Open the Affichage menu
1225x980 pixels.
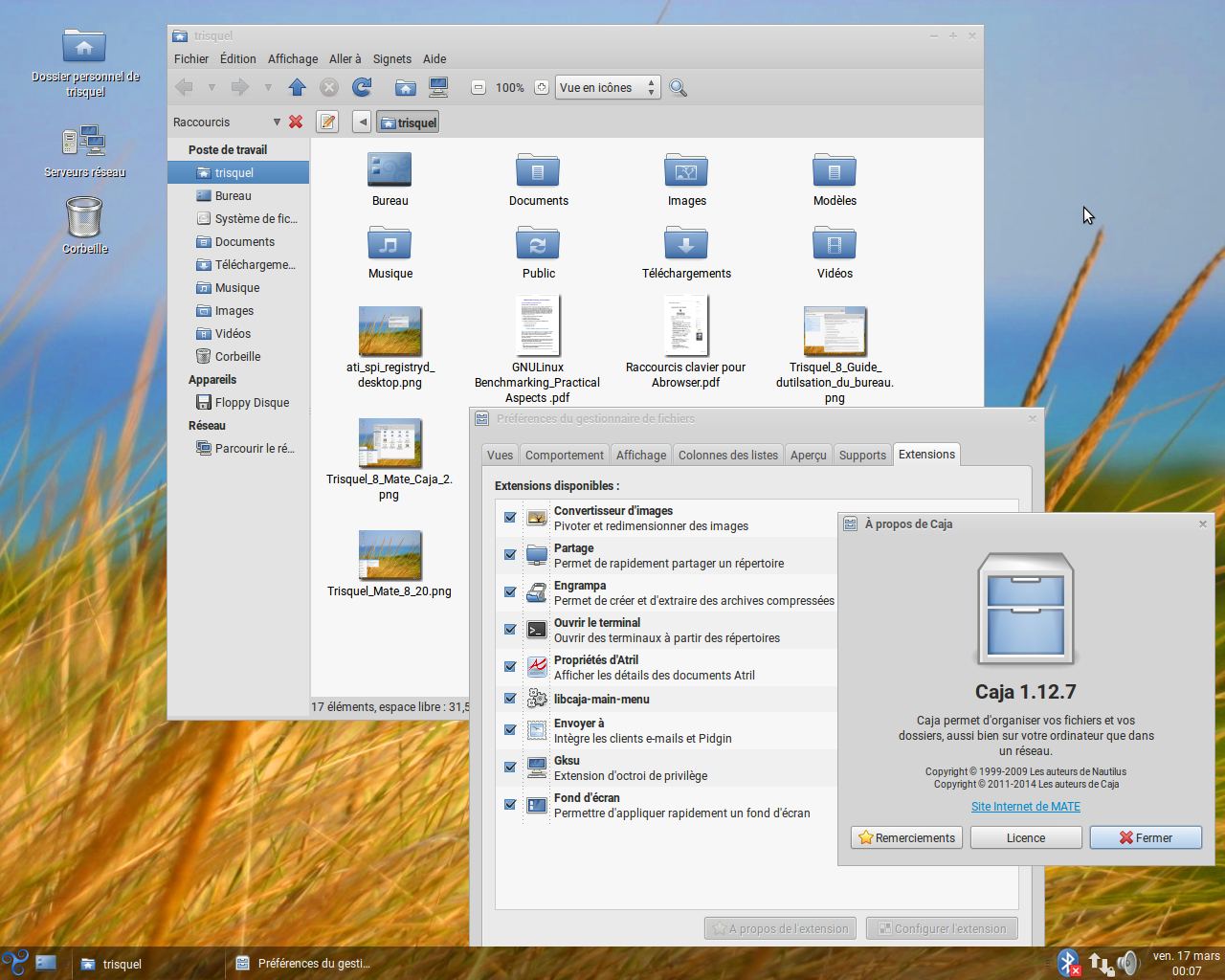[x=293, y=58]
